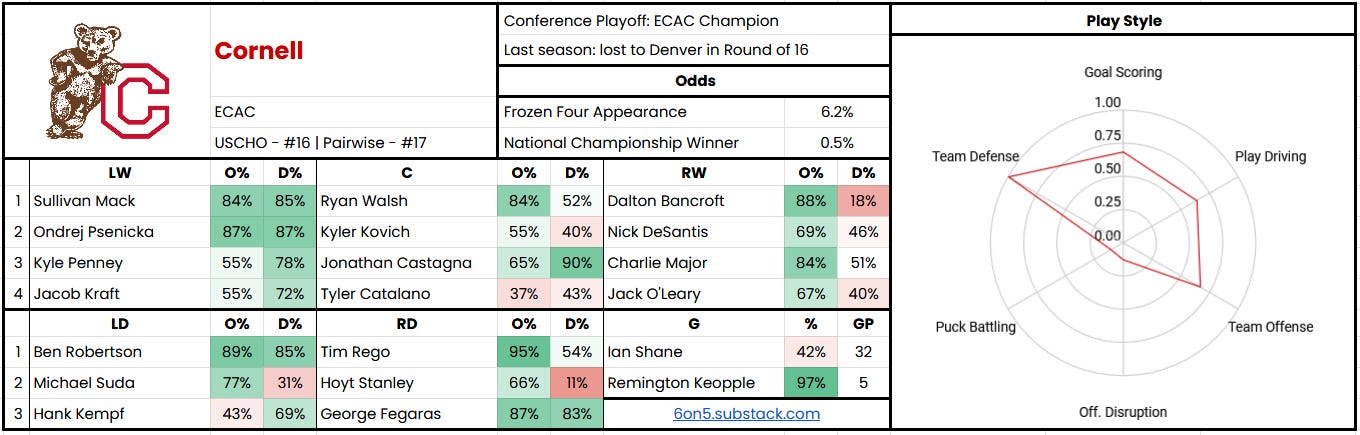Screen dimensions: 1360x435
Task: Select Remington Keopple's 97% cell
Action: pyautogui.click(x=811, y=383)
